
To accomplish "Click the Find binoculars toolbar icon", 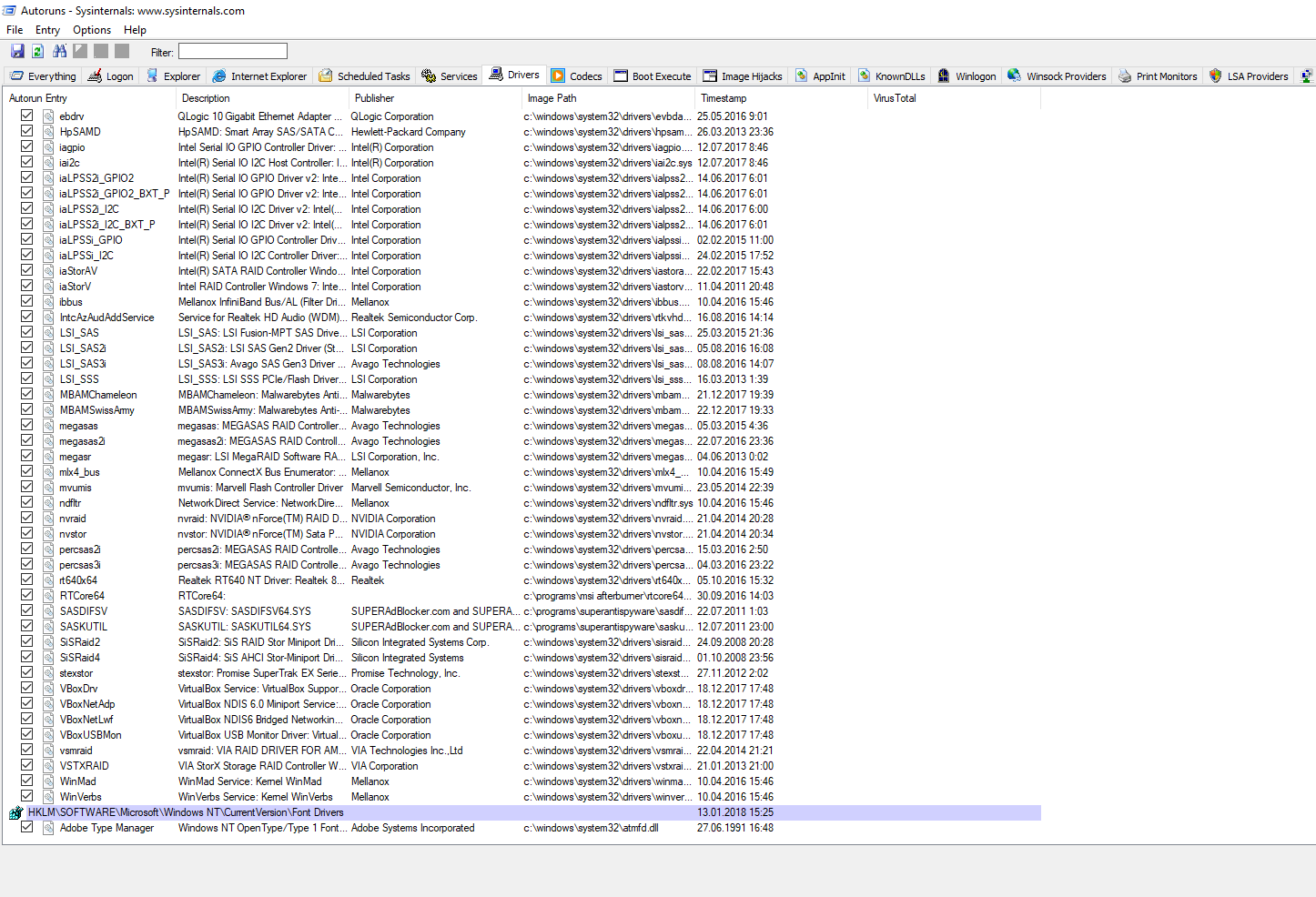I will point(60,52).
